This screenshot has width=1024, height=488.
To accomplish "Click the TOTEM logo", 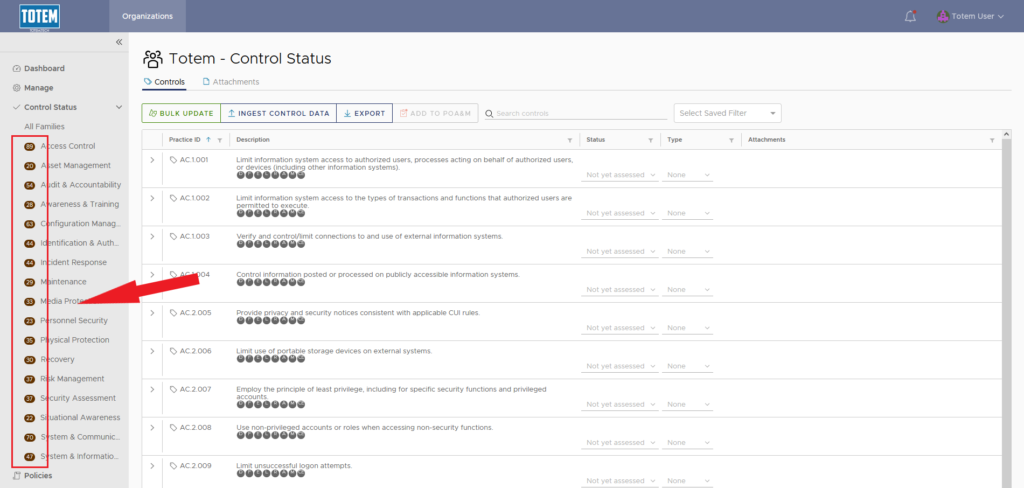I will tap(39, 16).
